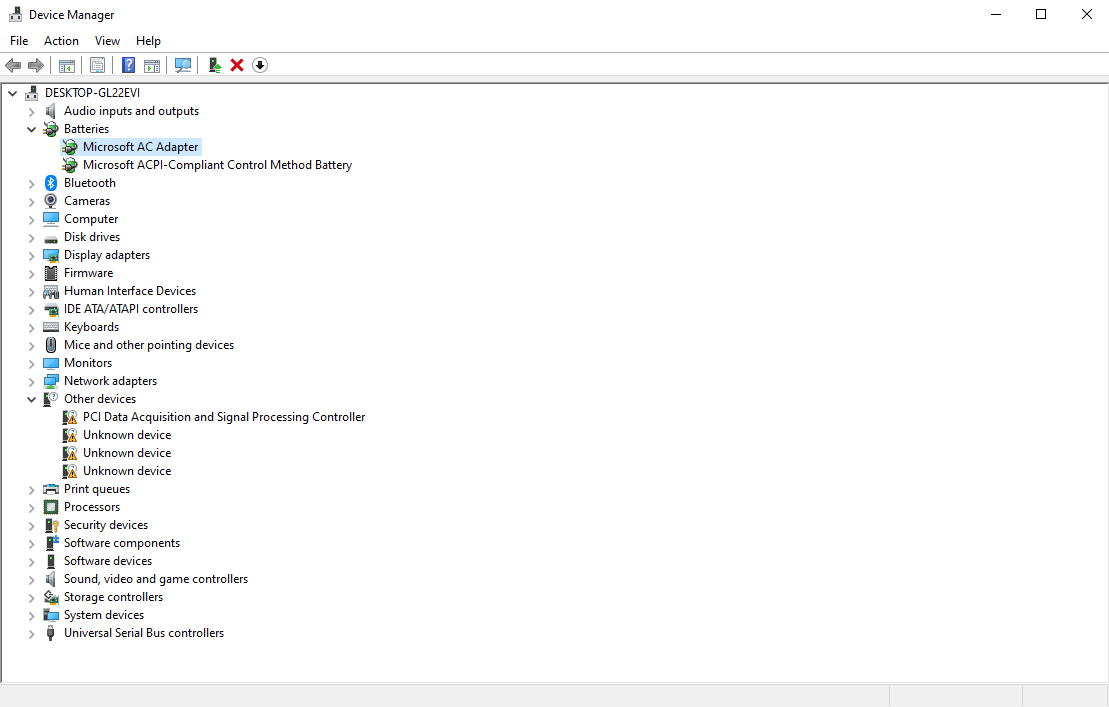Select Microsoft ACPI-Compliant Control Method Battery
1109x707 pixels.
click(217, 165)
